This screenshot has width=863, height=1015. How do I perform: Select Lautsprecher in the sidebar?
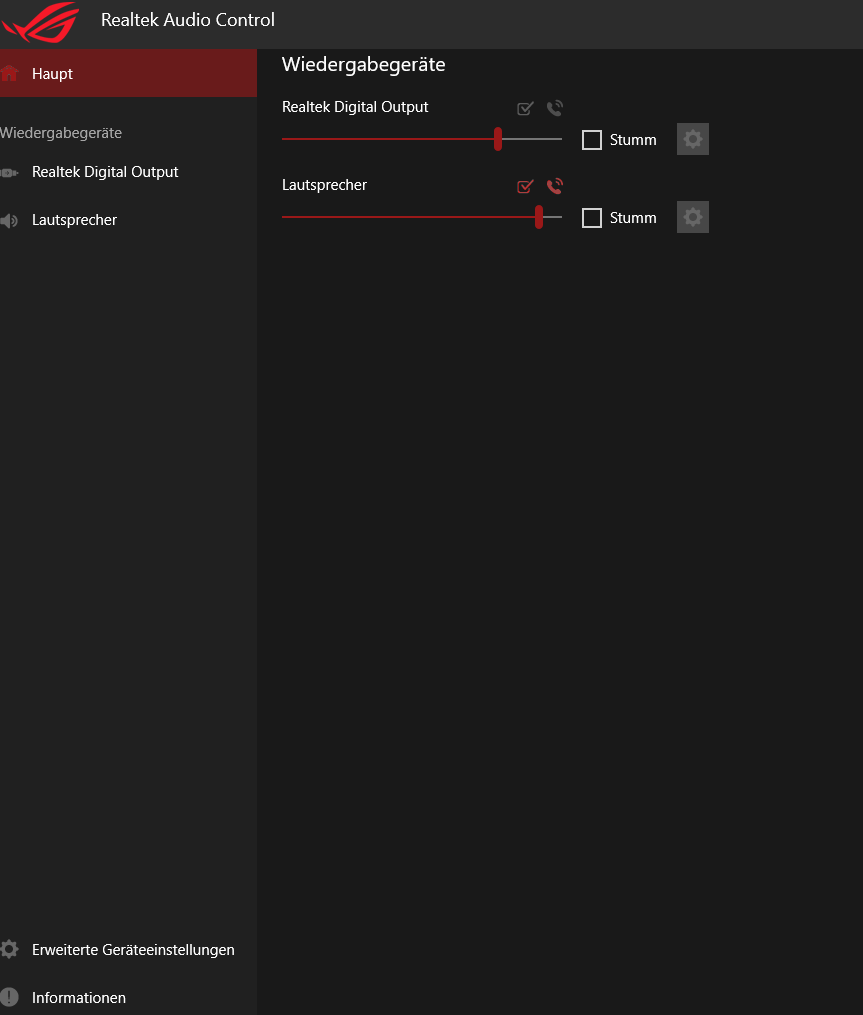click(128, 219)
